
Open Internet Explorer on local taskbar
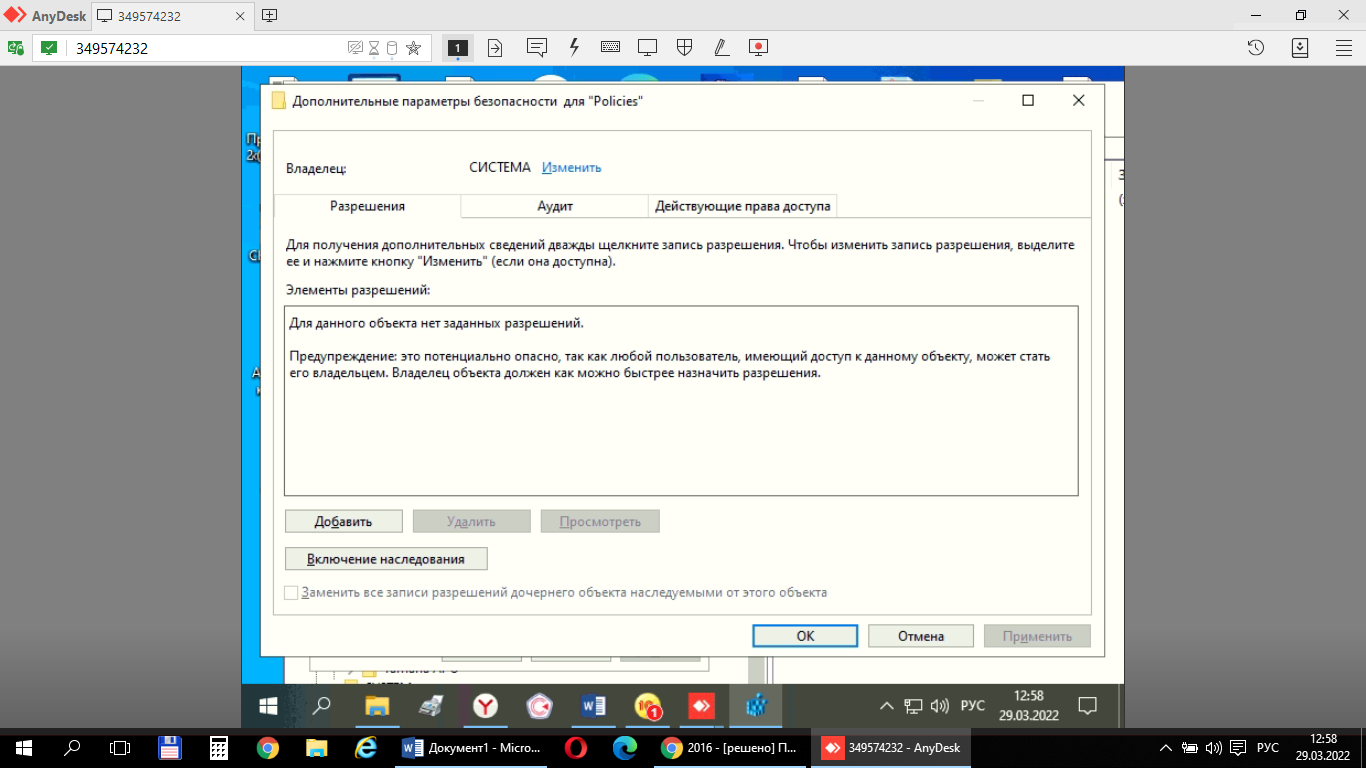pos(365,747)
